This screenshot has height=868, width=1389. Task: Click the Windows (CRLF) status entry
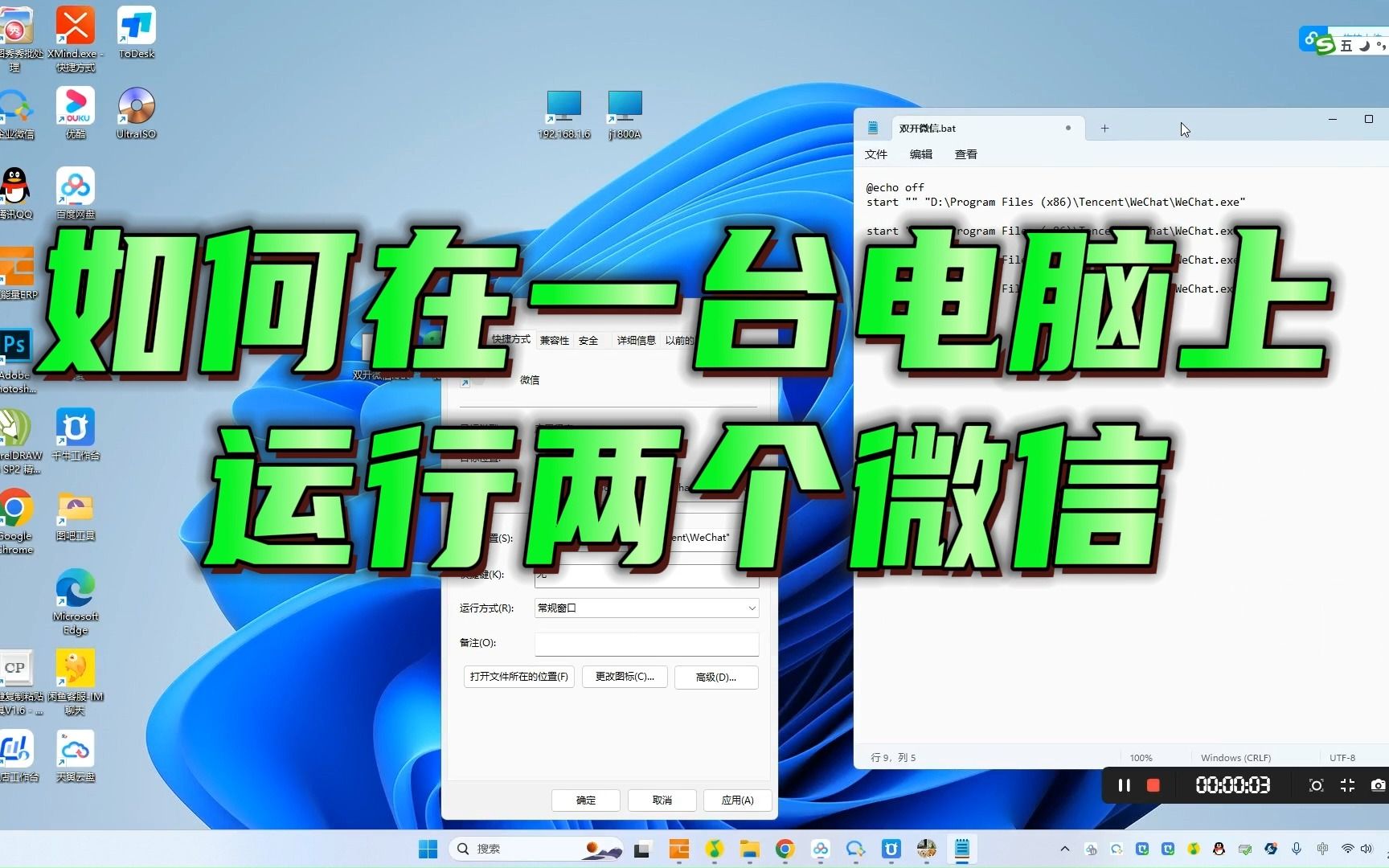coord(1235,757)
